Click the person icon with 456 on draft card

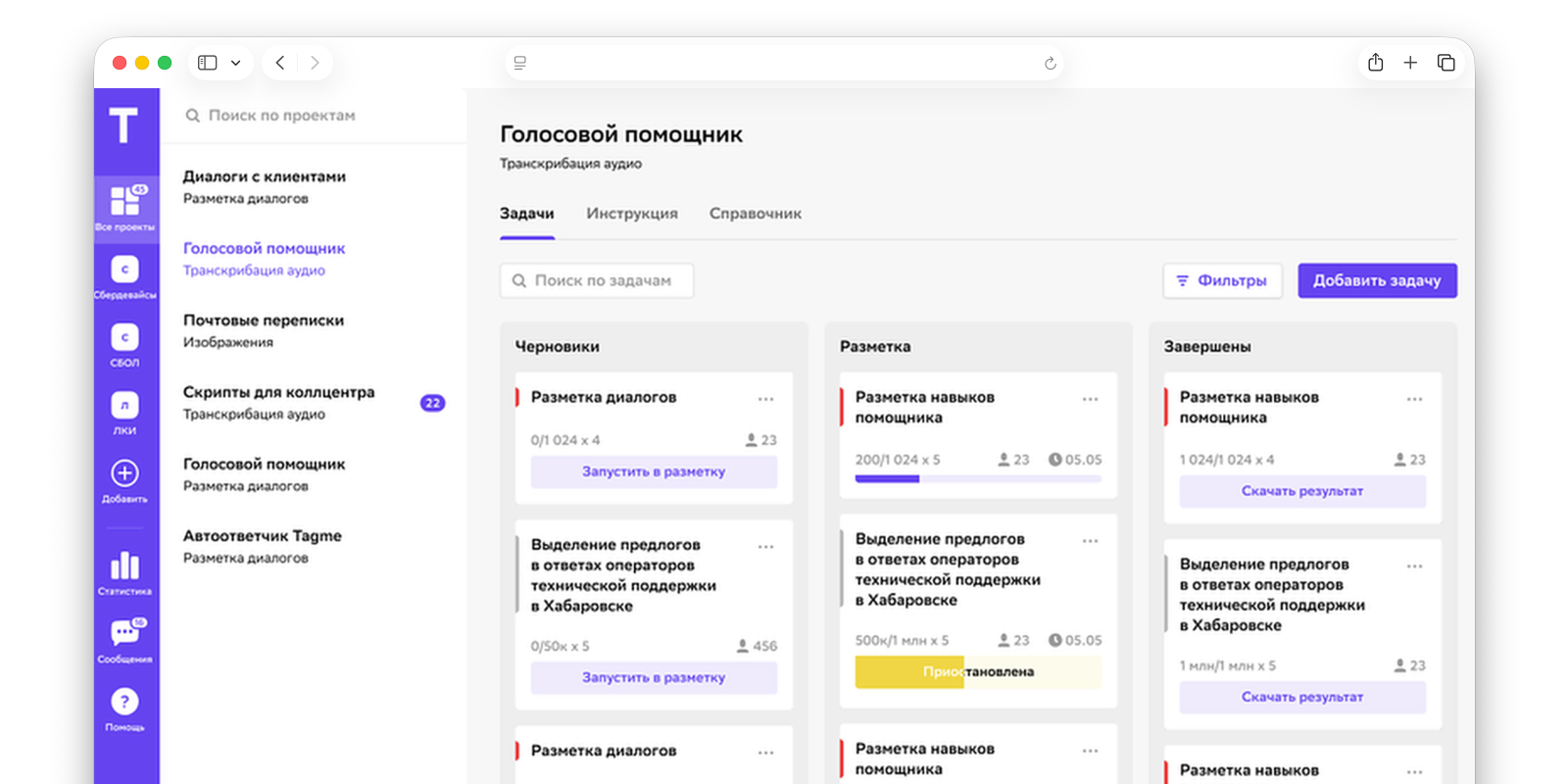743,646
